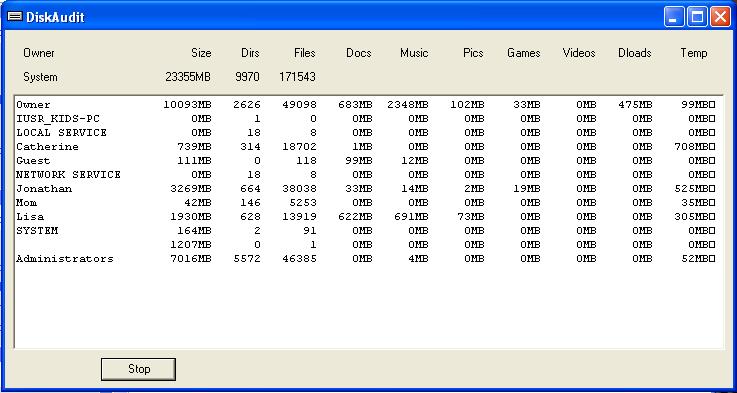Click the Games column header
This screenshot has width=737, height=393.
(524, 53)
